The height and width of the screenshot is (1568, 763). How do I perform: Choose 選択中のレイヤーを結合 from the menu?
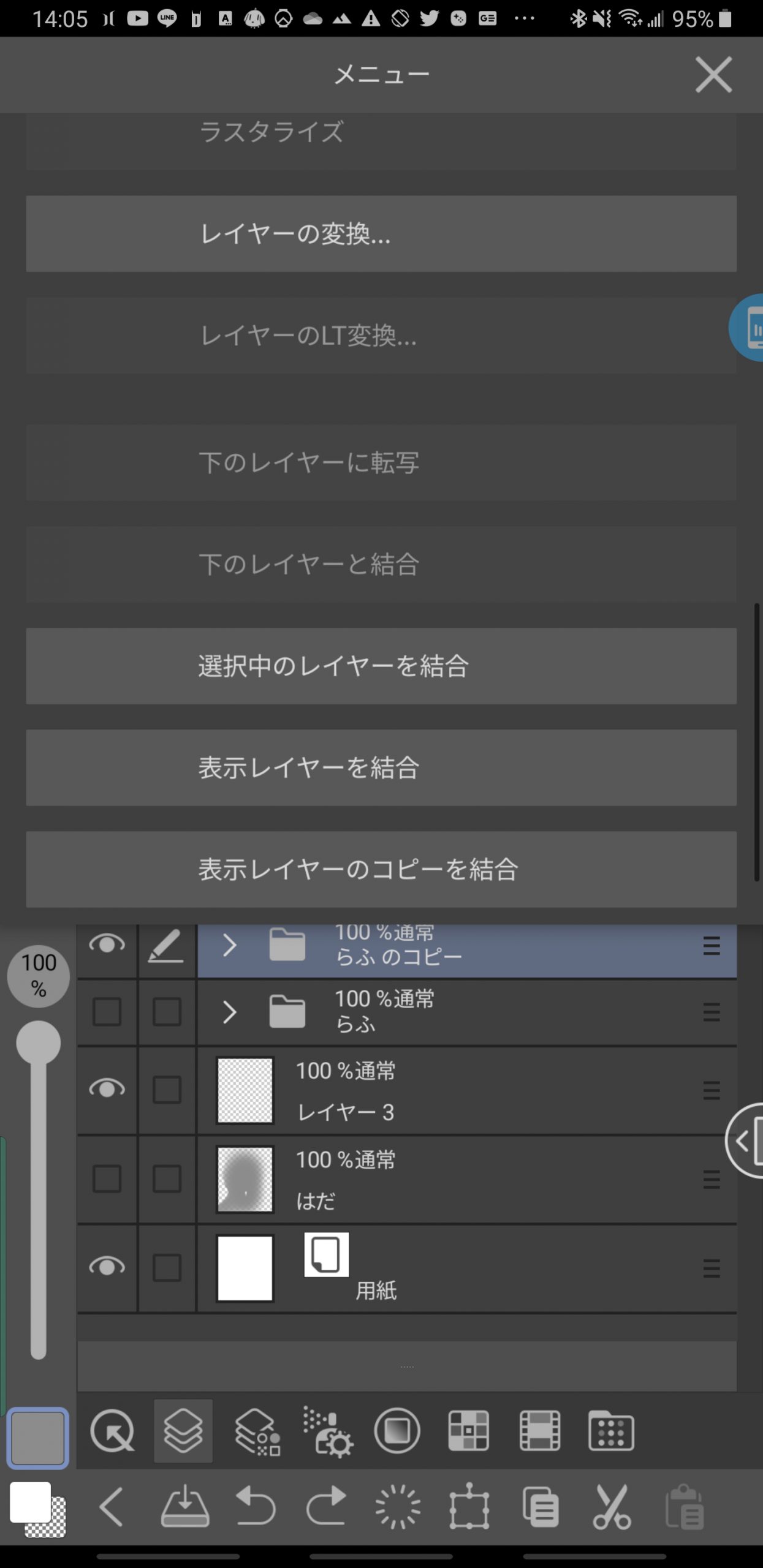pyautogui.click(x=381, y=666)
